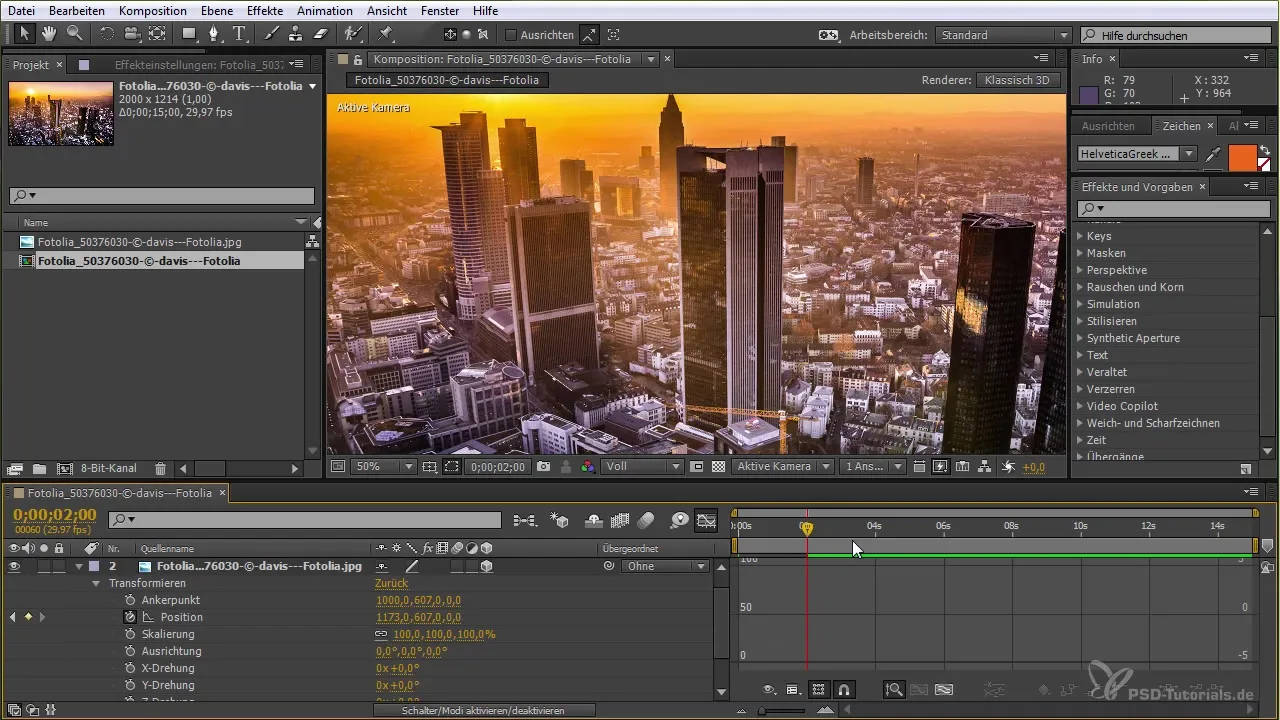The image size is (1280, 720).
Task: Toggle the mask and shape path visibility
Action: [451, 466]
